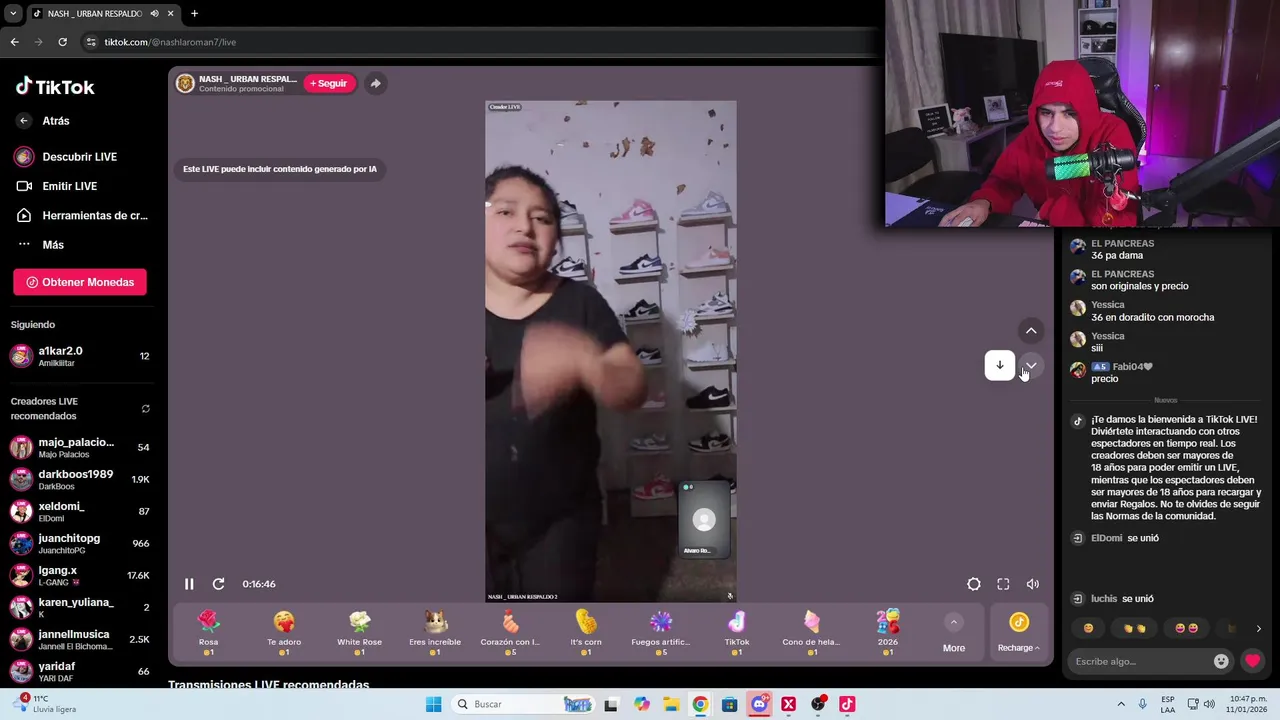Viewport: 1280px width, 720px height.
Task: Send the 2026 gift
Action: coord(888,633)
